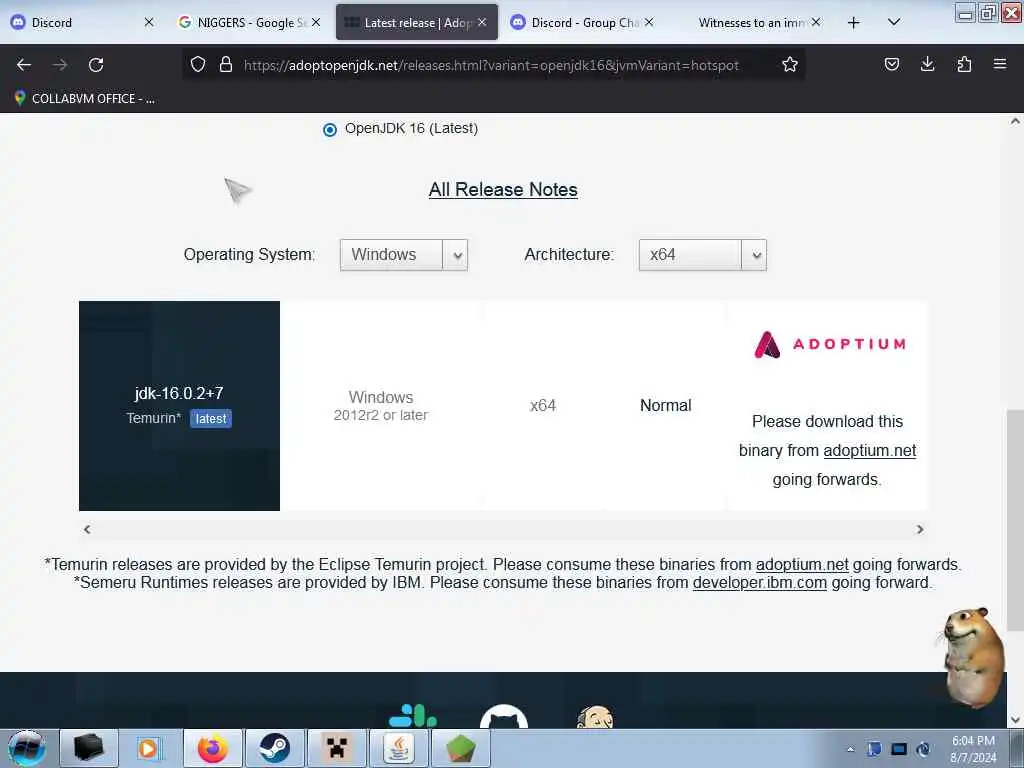Close the Discord Group Chat tab
The height and width of the screenshot is (768, 1024).
649,22
